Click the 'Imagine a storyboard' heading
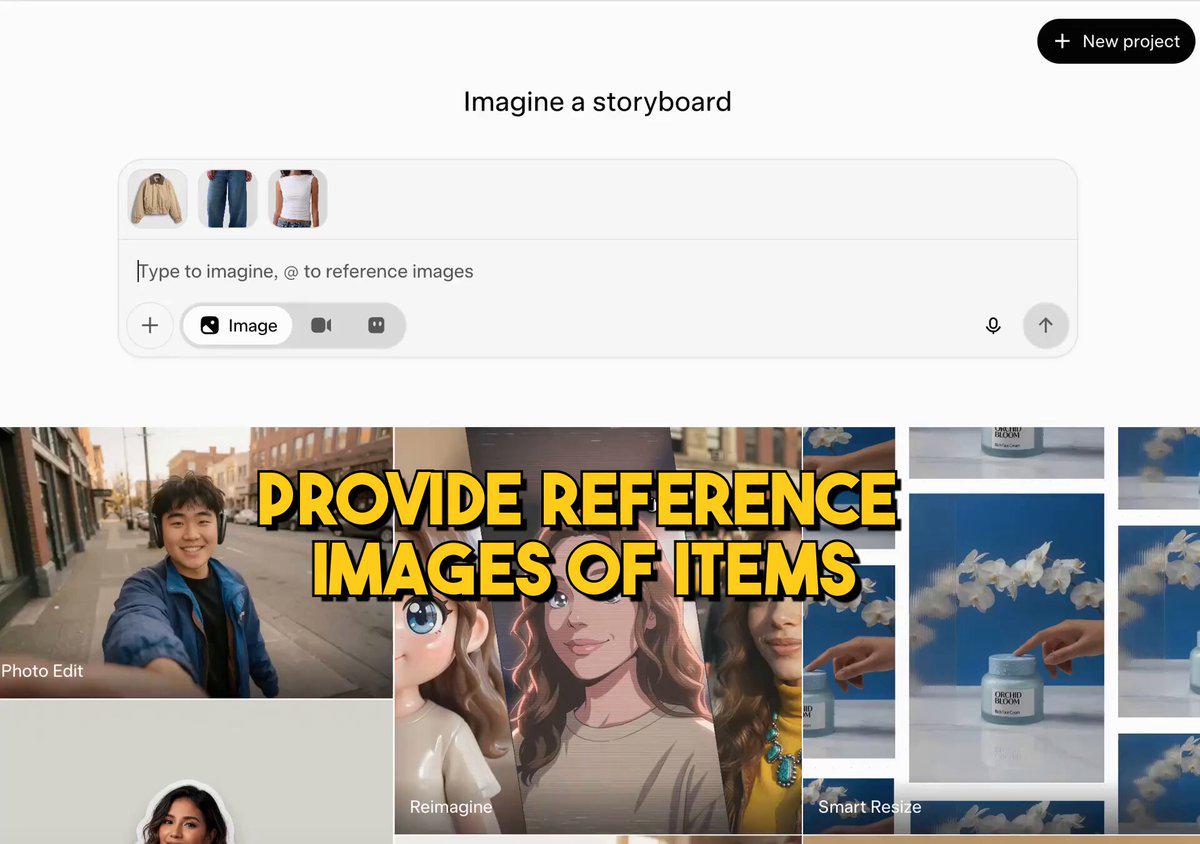The height and width of the screenshot is (844, 1200). [x=597, y=101]
